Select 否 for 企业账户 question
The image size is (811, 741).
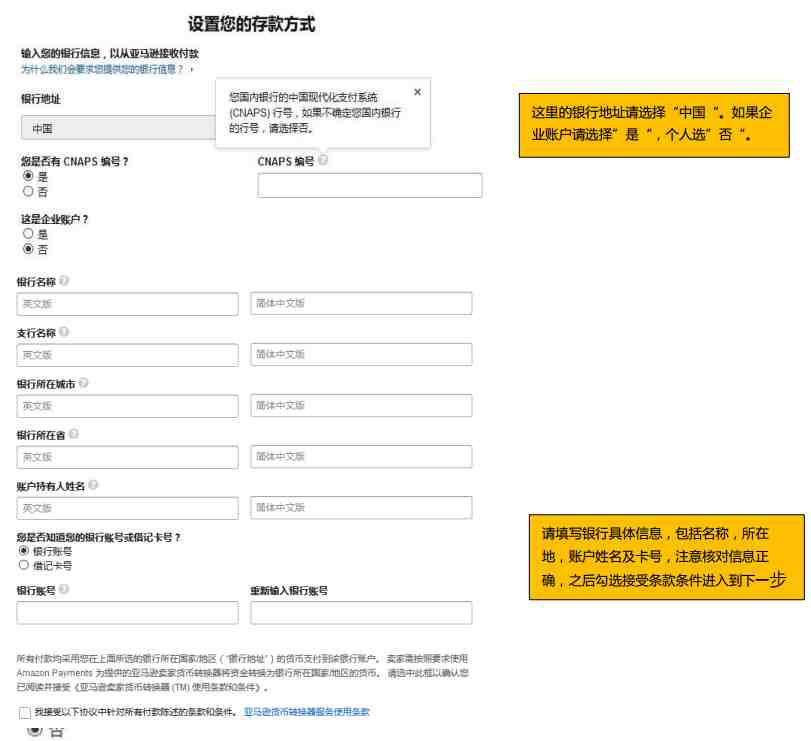tap(28, 249)
